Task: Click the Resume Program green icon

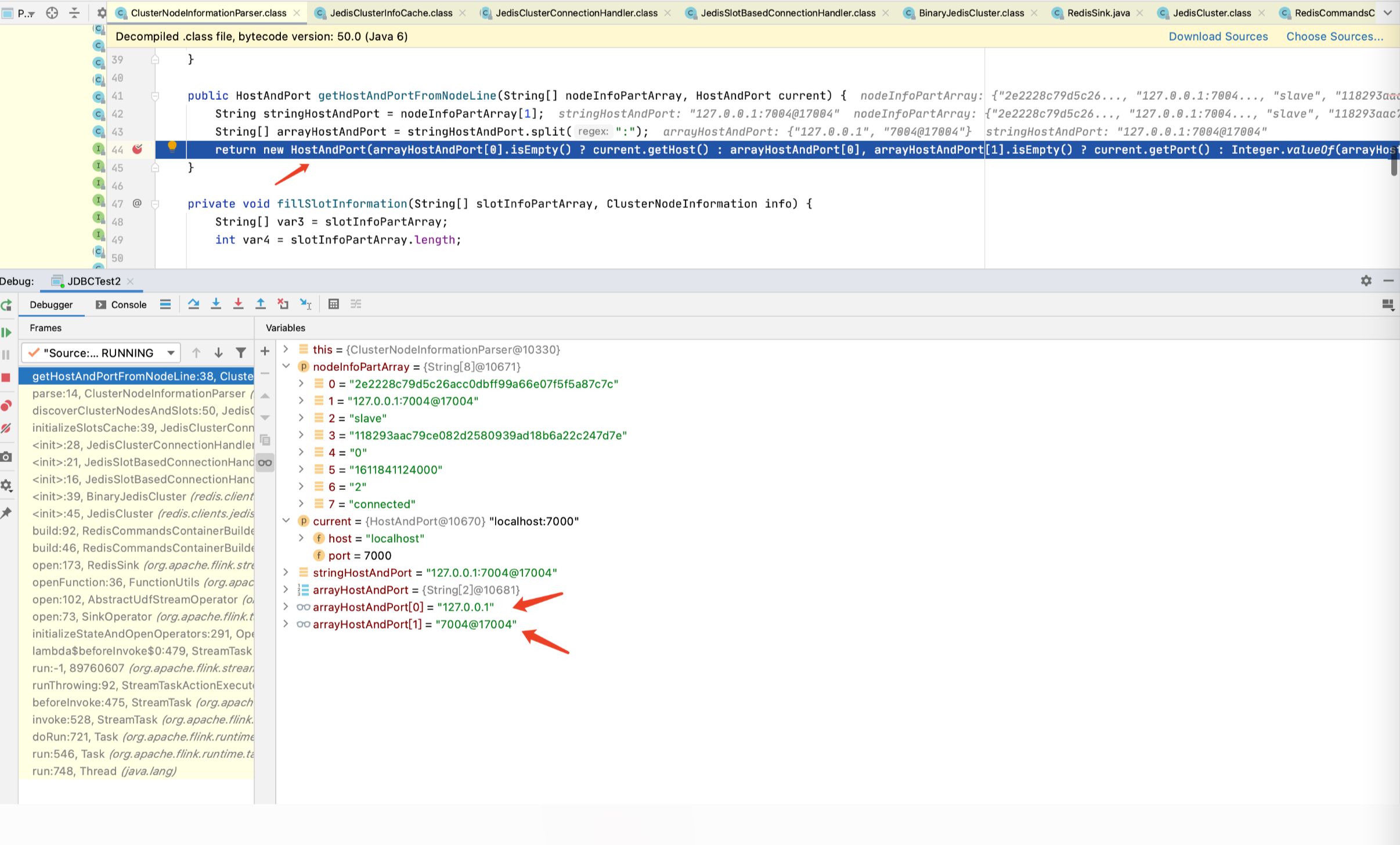Action: coord(6,333)
